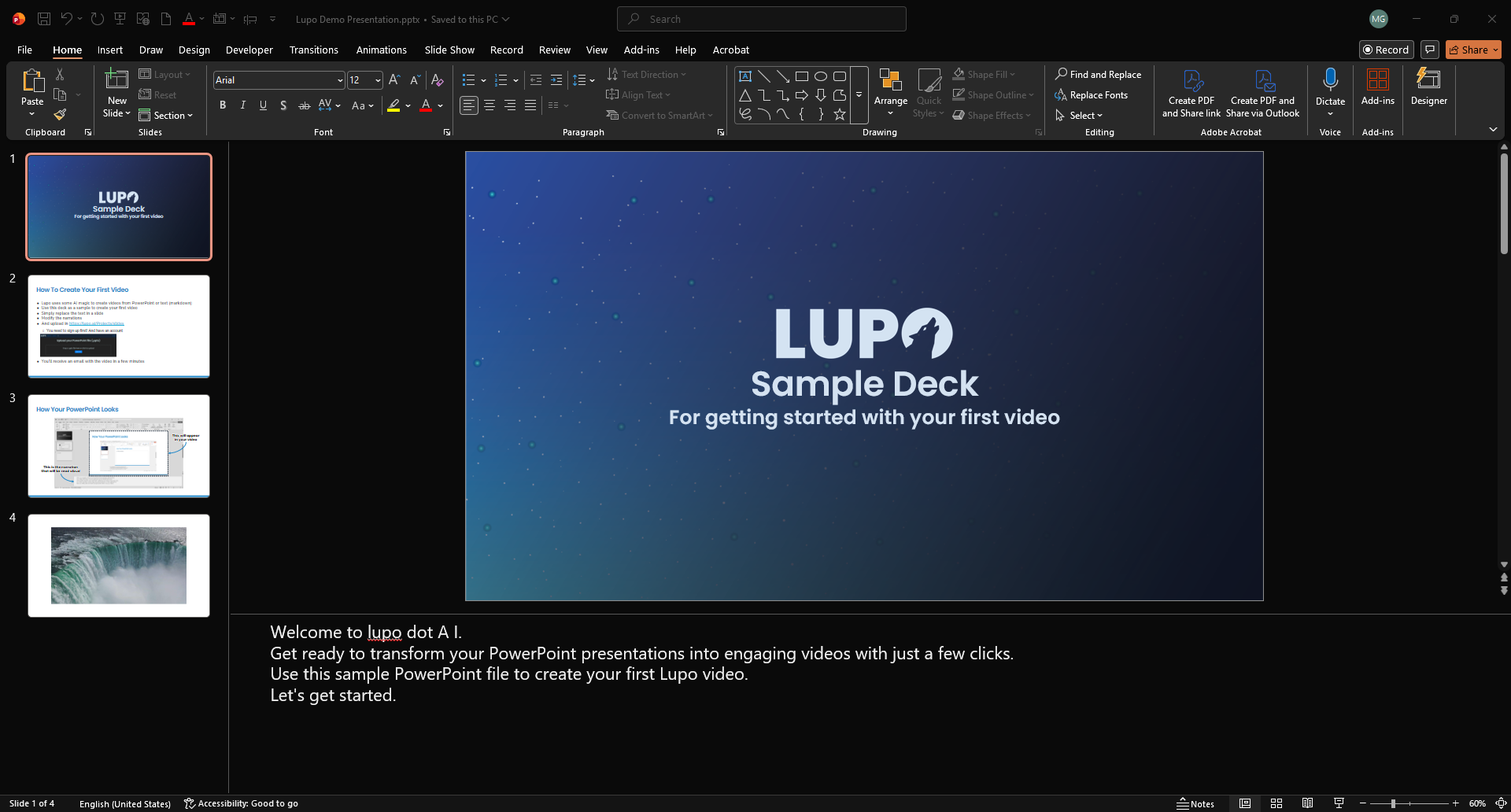The image size is (1511, 812).
Task: Apply the yellow text highlight color
Action: pyautogui.click(x=393, y=105)
